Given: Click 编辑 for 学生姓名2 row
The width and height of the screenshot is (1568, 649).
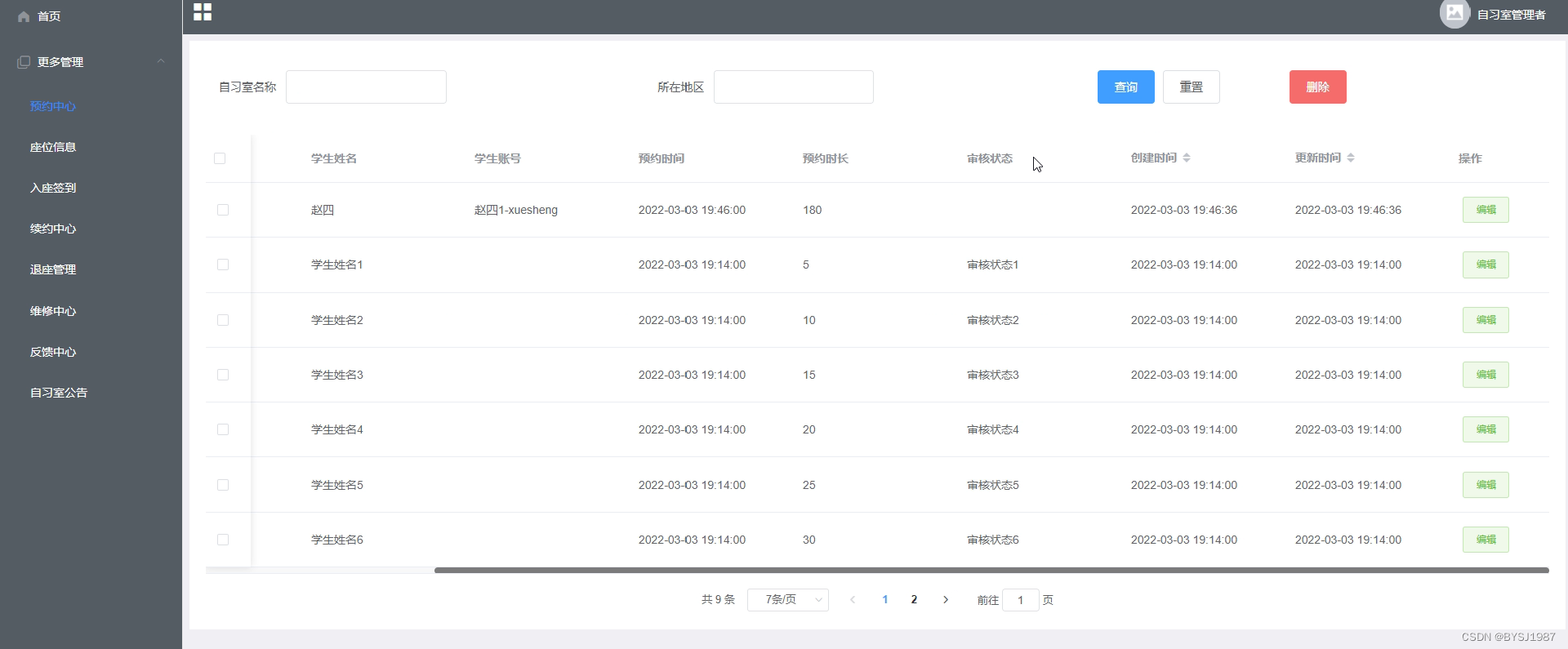Looking at the screenshot, I should (x=1486, y=320).
